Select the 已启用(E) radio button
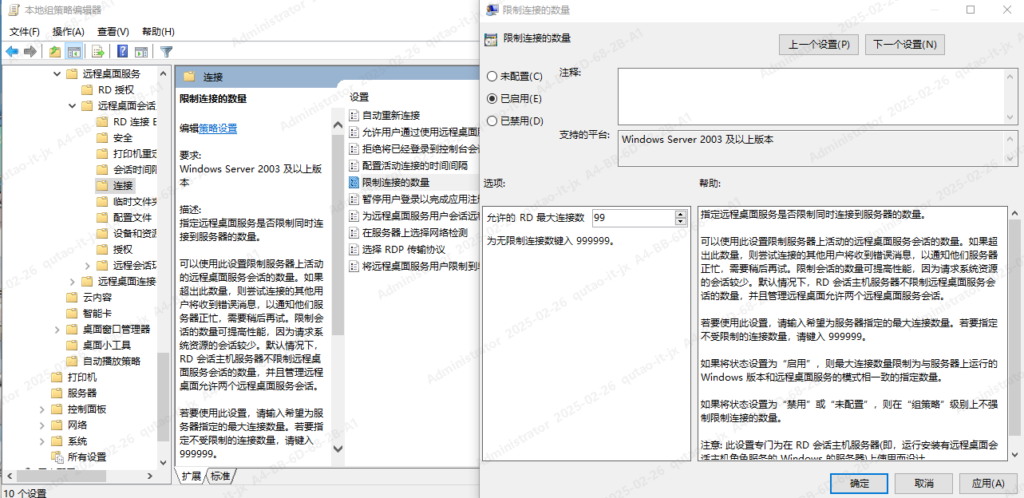Screen dimensions: 1024x498 click(492, 99)
